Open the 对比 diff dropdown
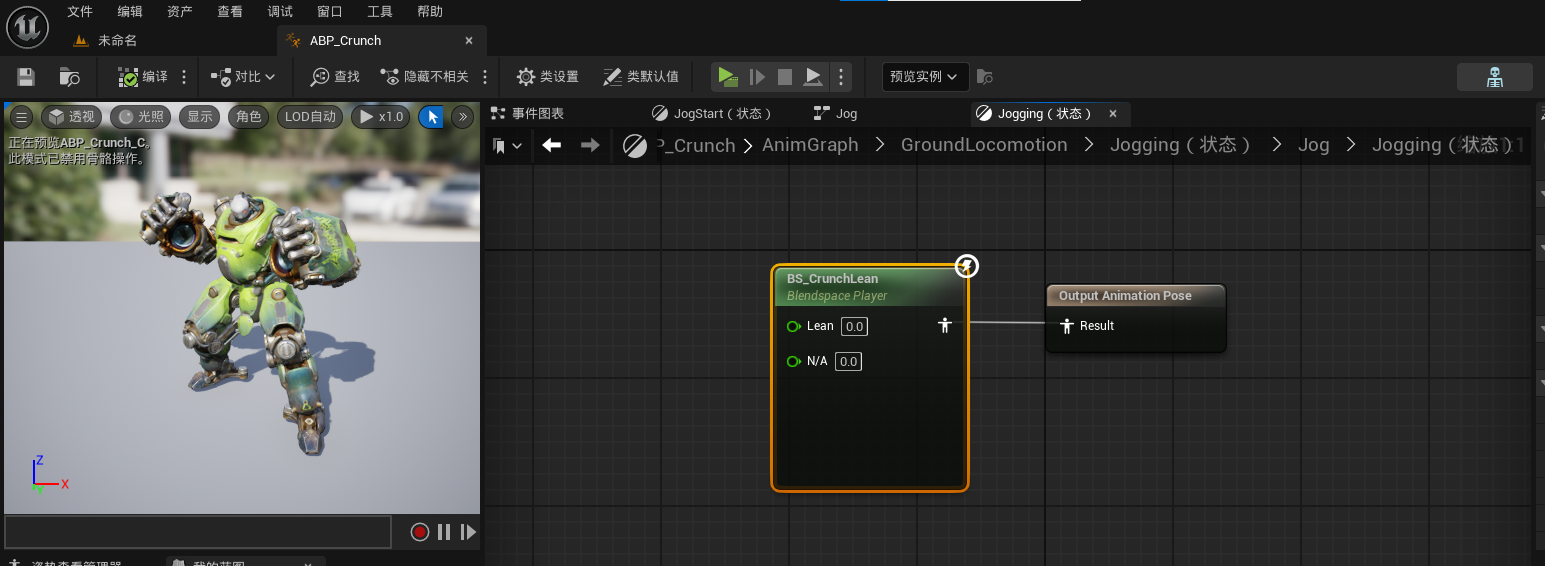The image size is (1545, 566). pos(243,77)
